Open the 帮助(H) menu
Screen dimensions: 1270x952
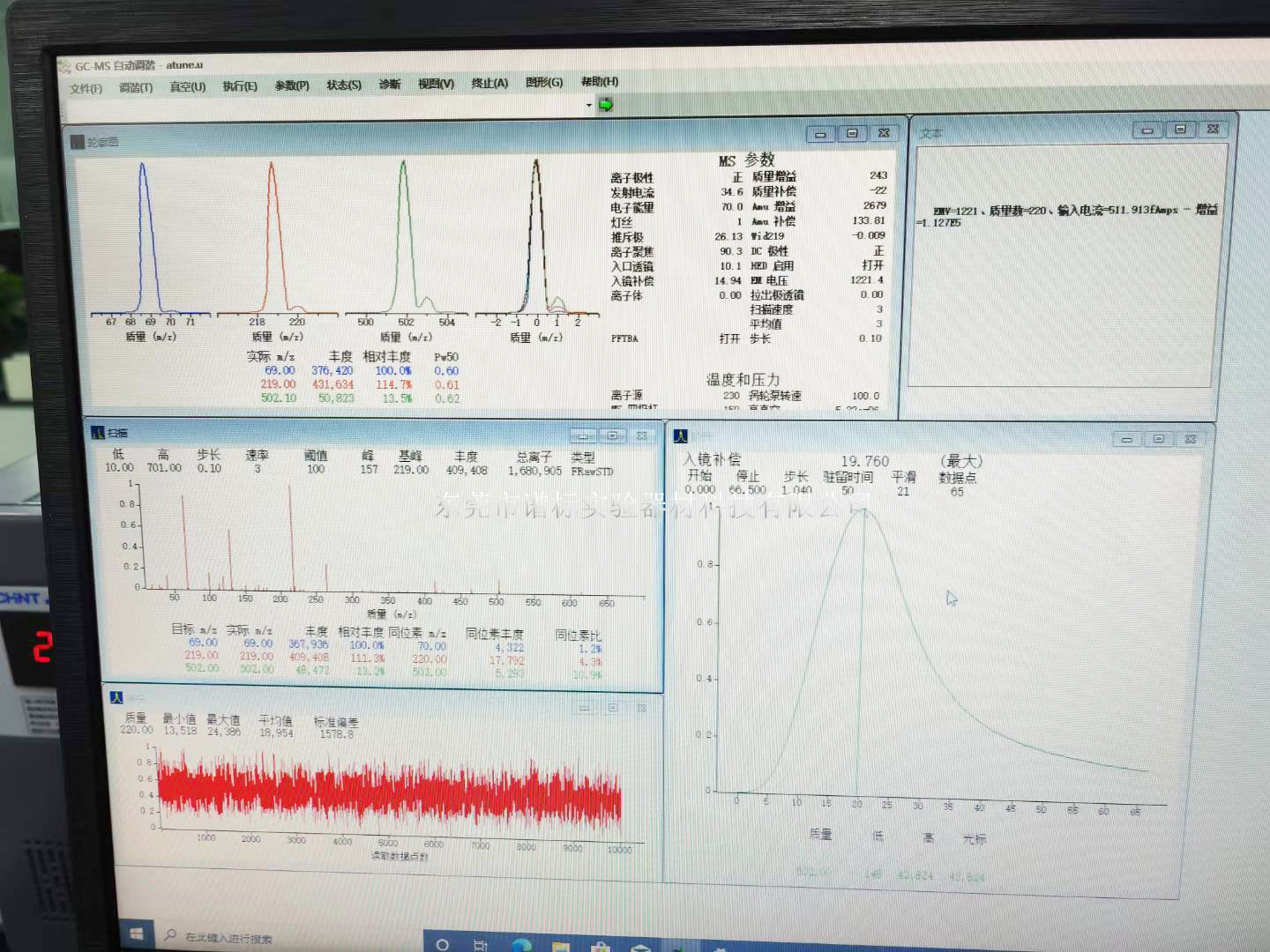pos(600,82)
